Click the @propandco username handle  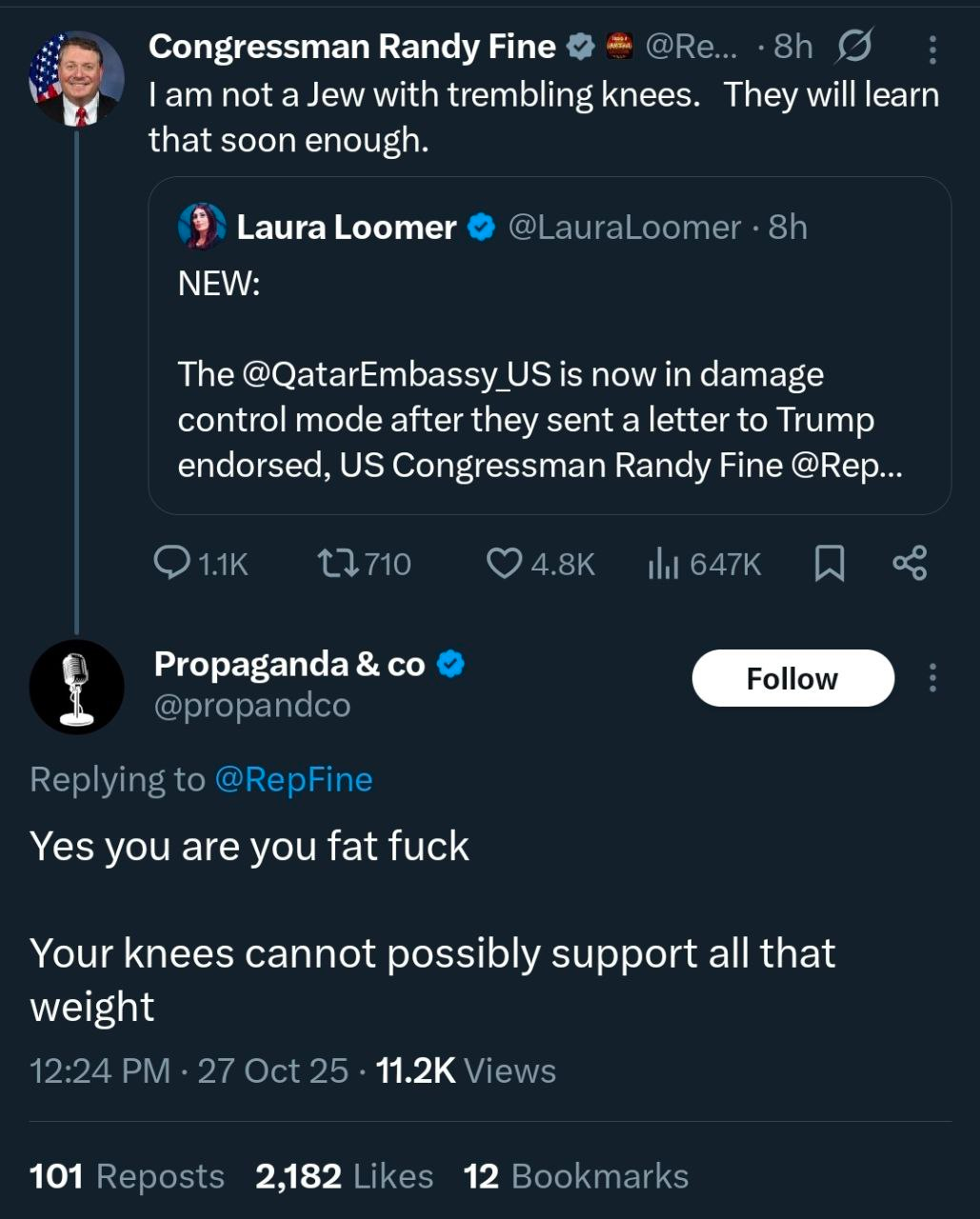[x=252, y=706]
